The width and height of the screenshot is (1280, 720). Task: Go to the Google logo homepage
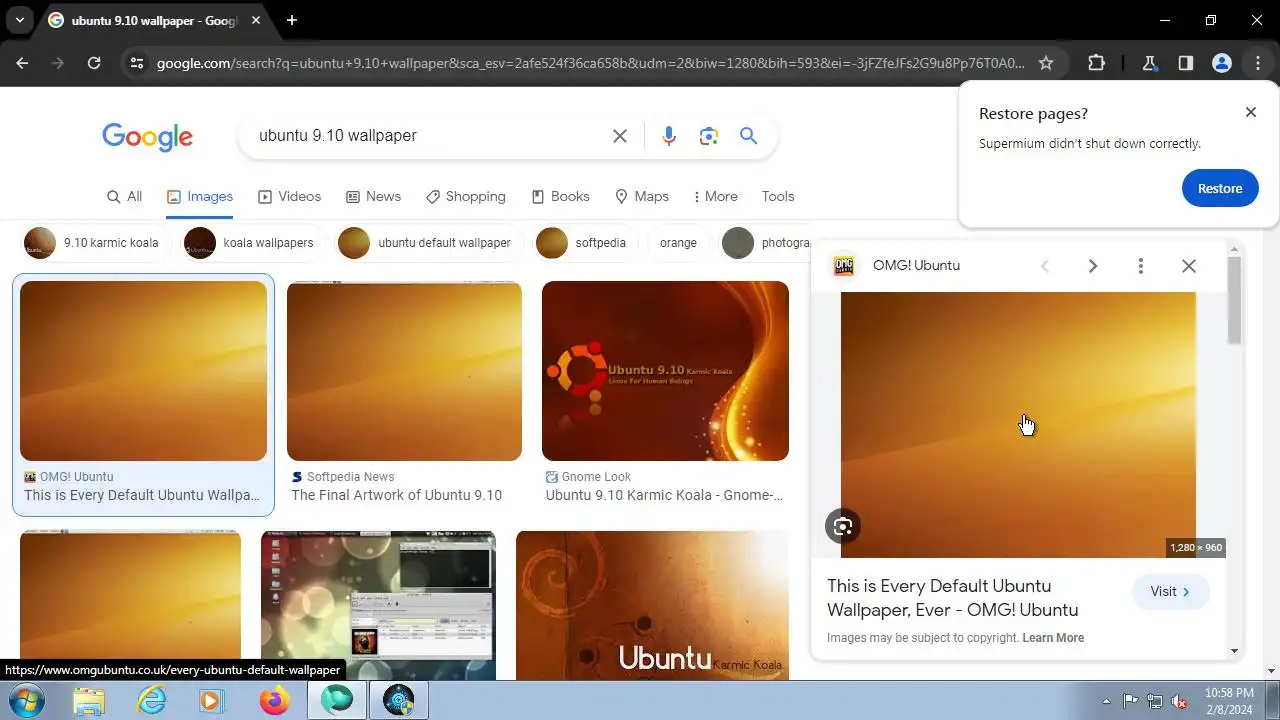[147, 137]
